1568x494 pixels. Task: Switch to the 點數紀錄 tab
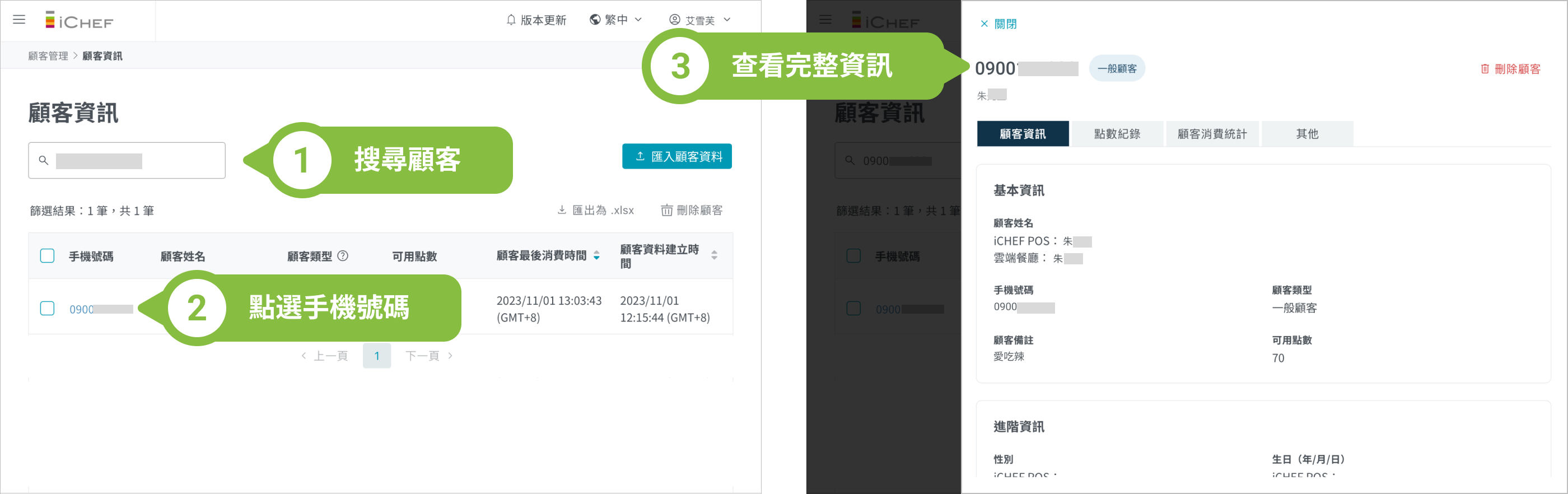pyautogui.click(x=1117, y=134)
